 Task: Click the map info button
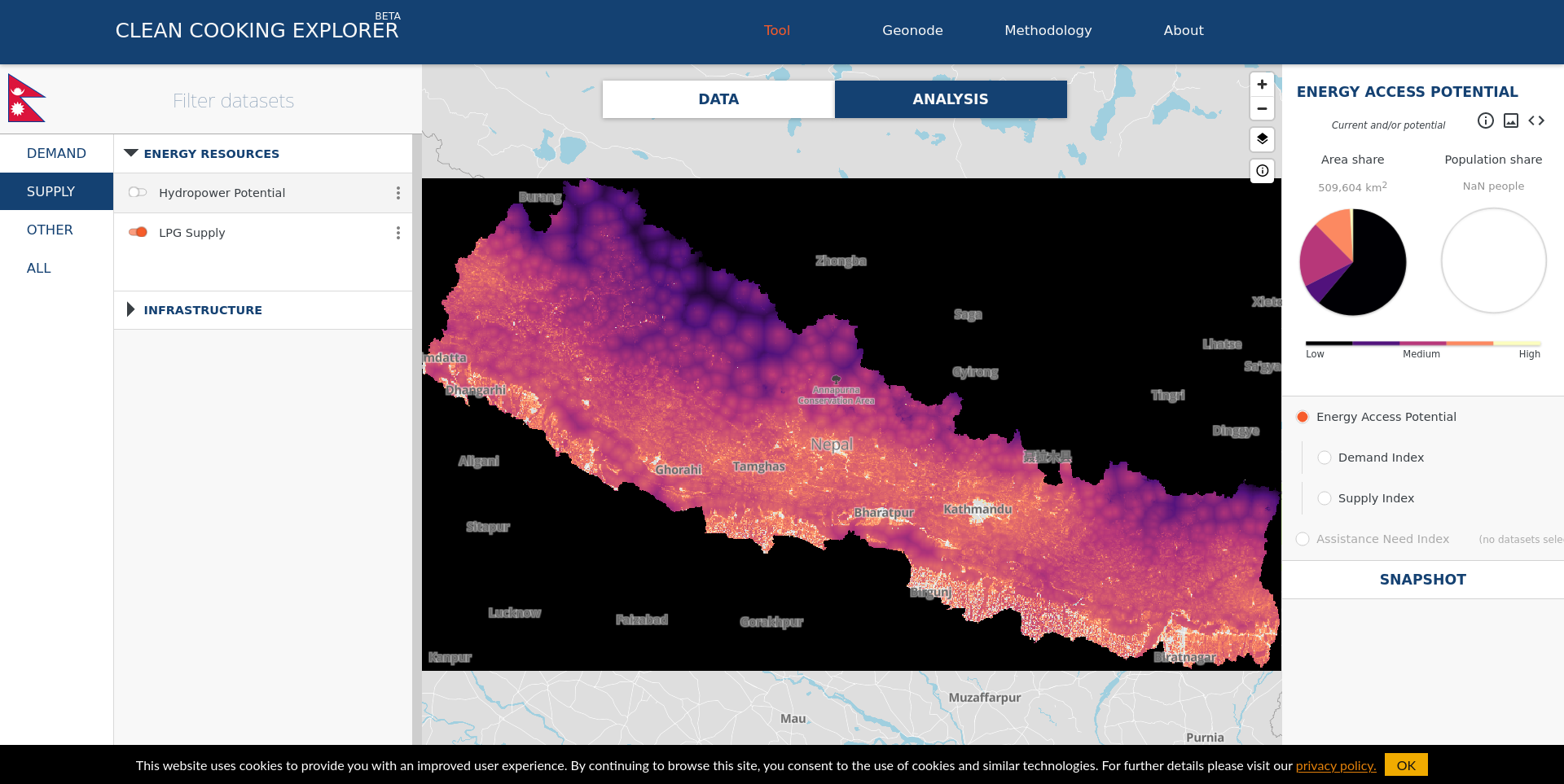tap(1262, 171)
